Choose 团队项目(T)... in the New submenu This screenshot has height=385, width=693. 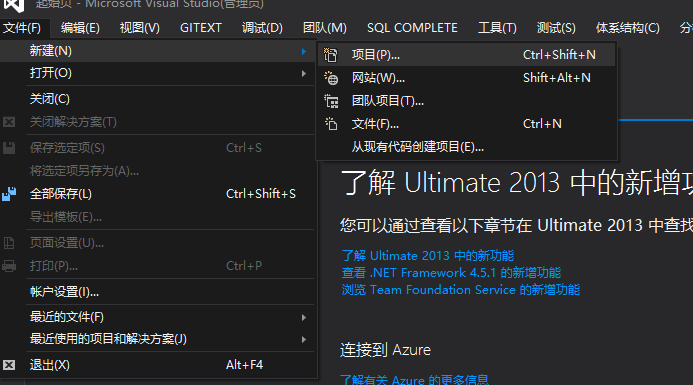tap(466, 101)
